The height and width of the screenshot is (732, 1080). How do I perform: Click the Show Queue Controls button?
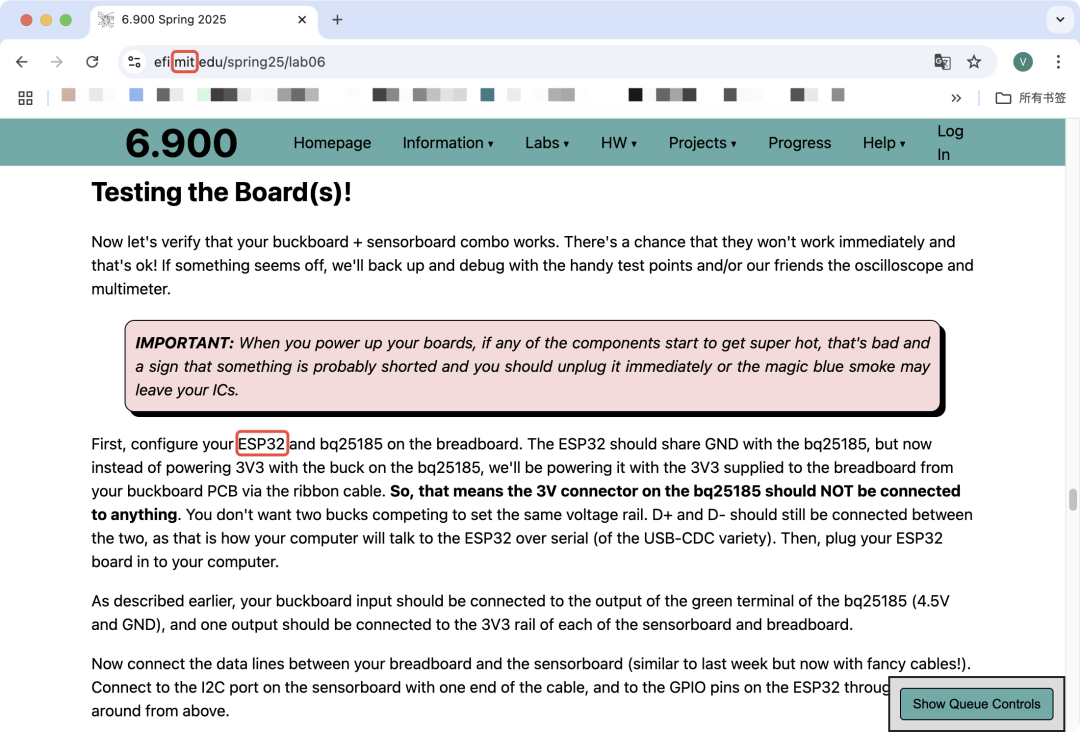pos(976,704)
